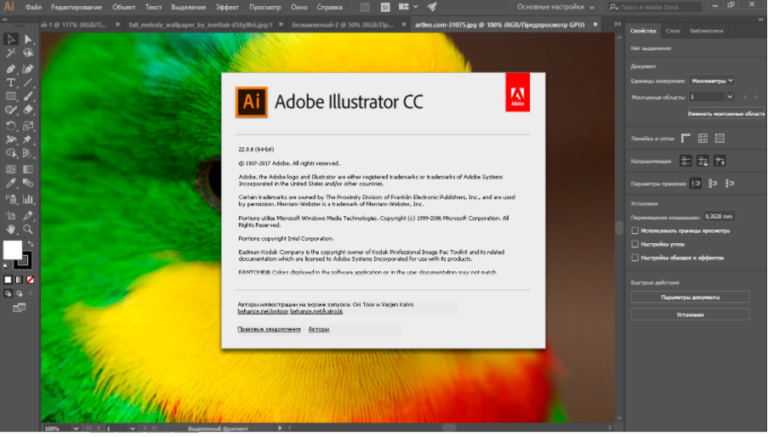Enable the first Установки checkbox

tap(635, 230)
